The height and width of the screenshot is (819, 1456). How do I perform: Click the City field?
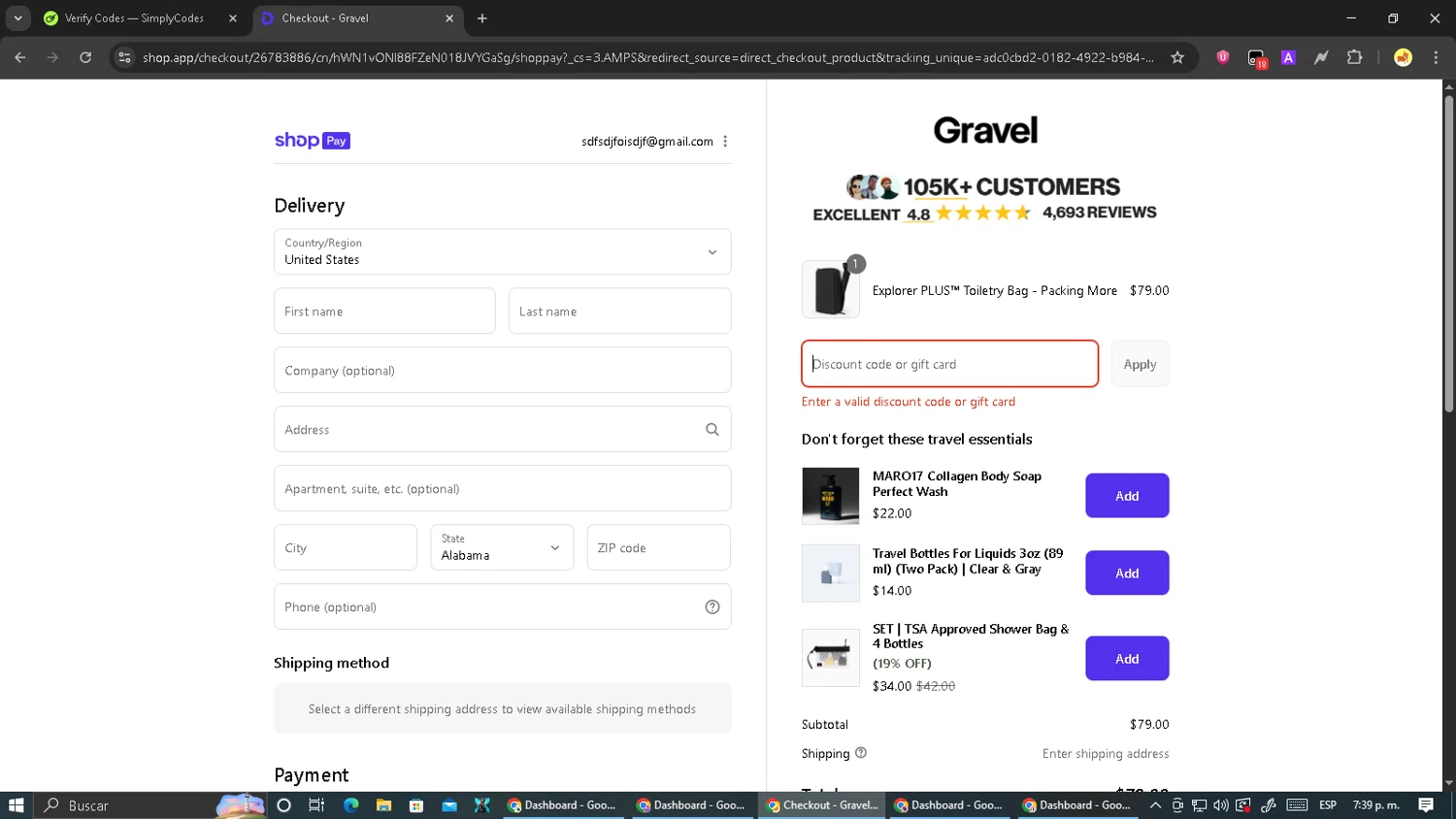click(346, 548)
